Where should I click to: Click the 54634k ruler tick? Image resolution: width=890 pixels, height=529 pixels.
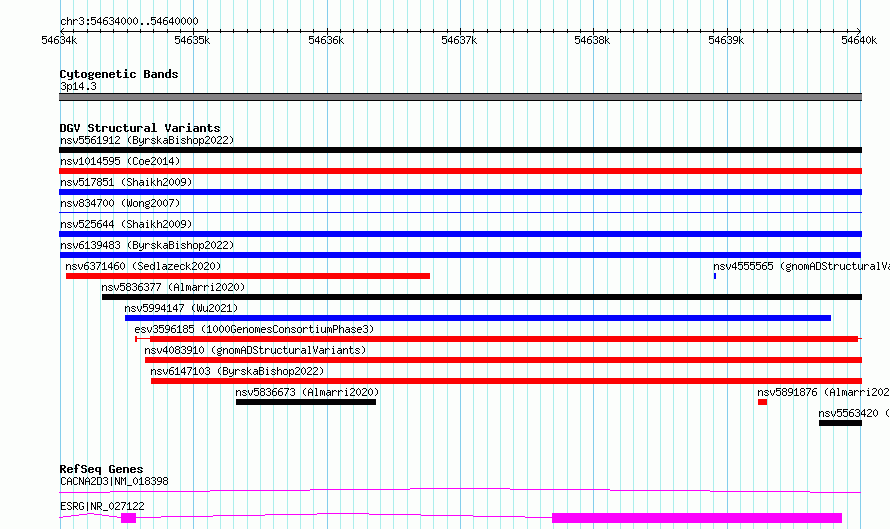[x=59, y=40]
